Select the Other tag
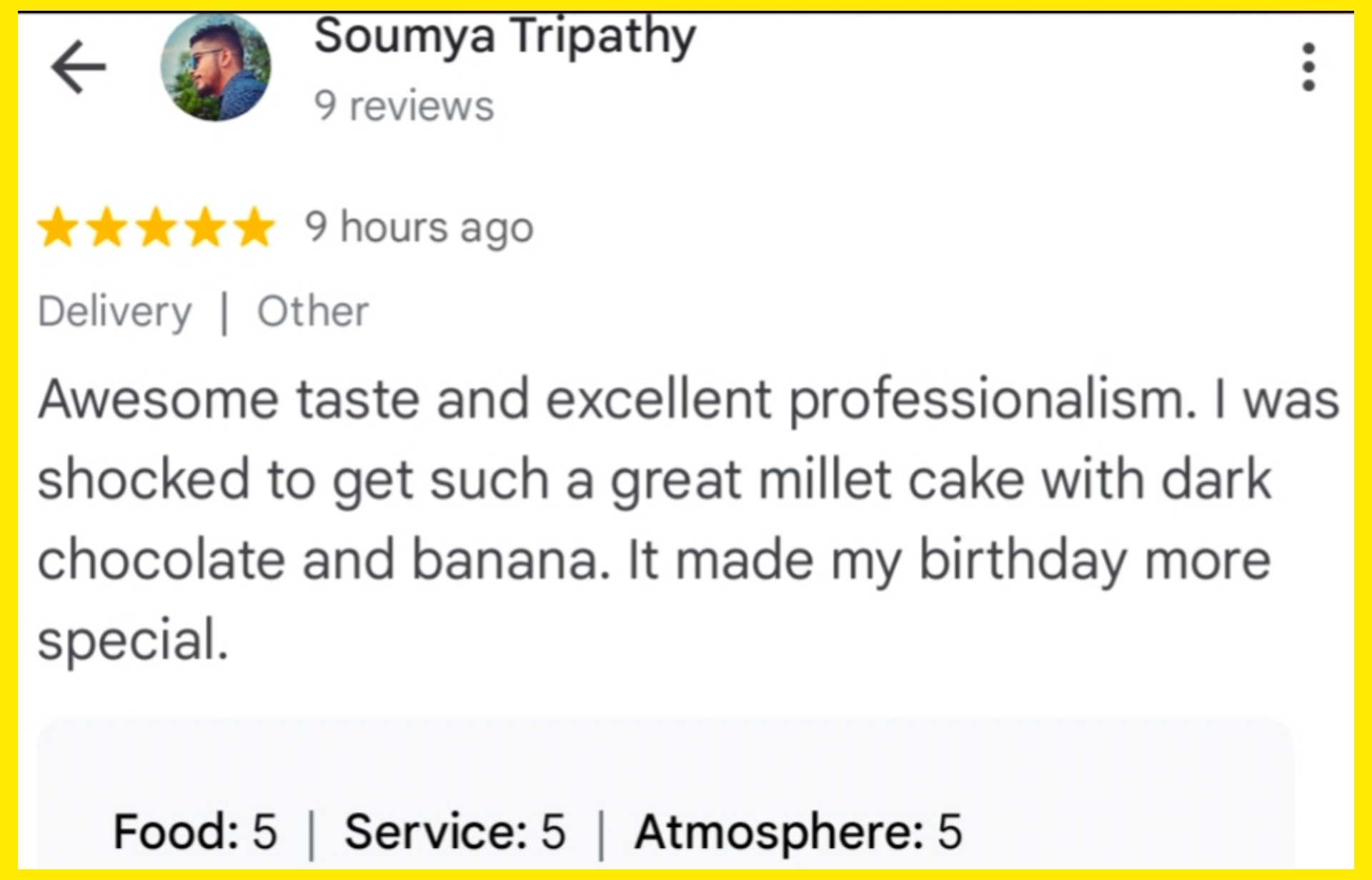This screenshot has width=1372, height=880. (x=313, y=311)
